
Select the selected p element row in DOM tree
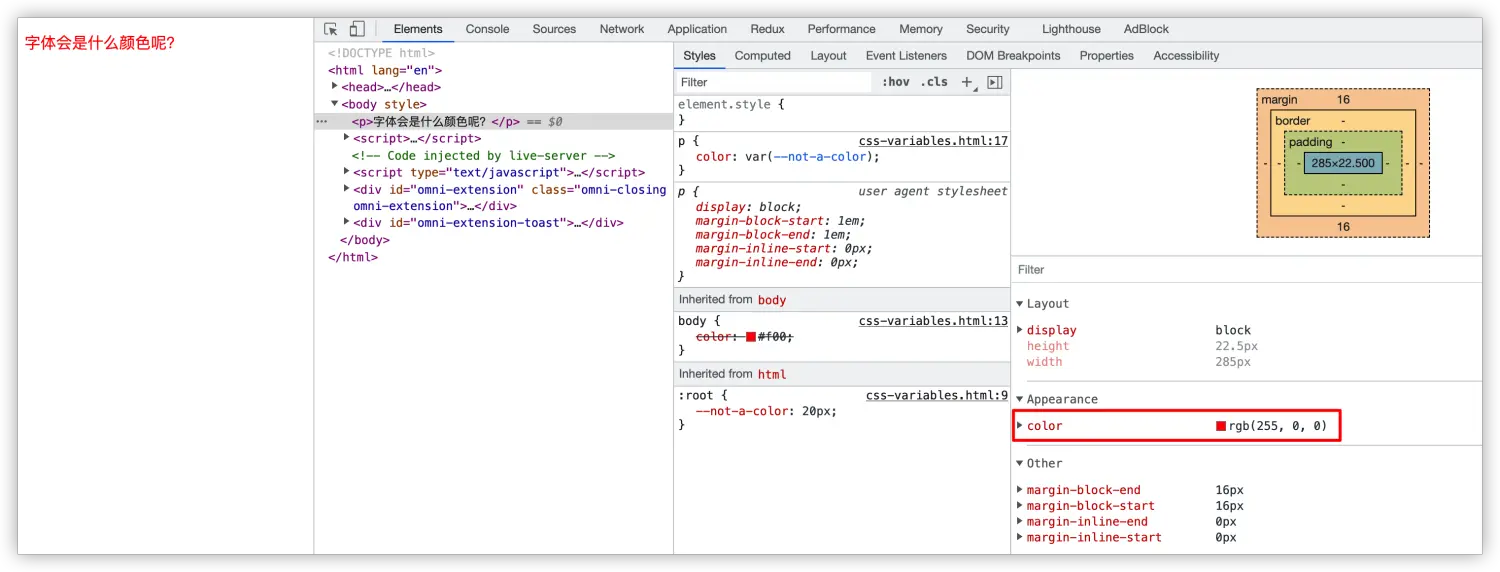point(493,121)
